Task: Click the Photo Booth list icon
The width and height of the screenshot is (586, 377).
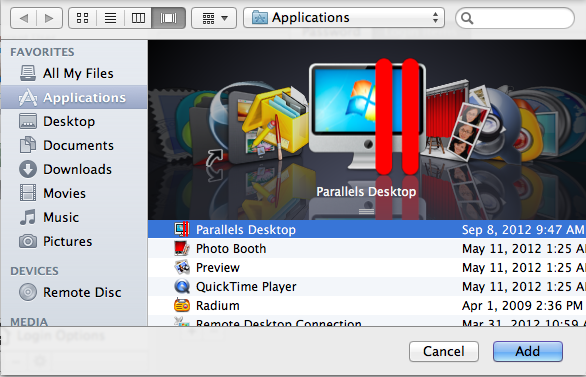Action: tap(182, 248)
